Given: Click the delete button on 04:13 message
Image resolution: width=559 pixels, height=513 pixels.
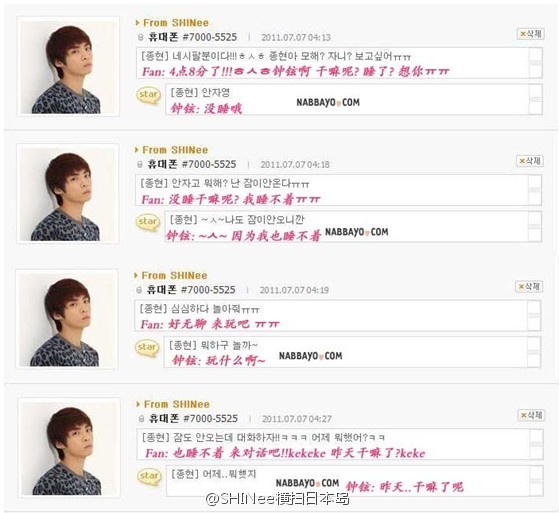Looking at the screenshot, I should point(530,34).
